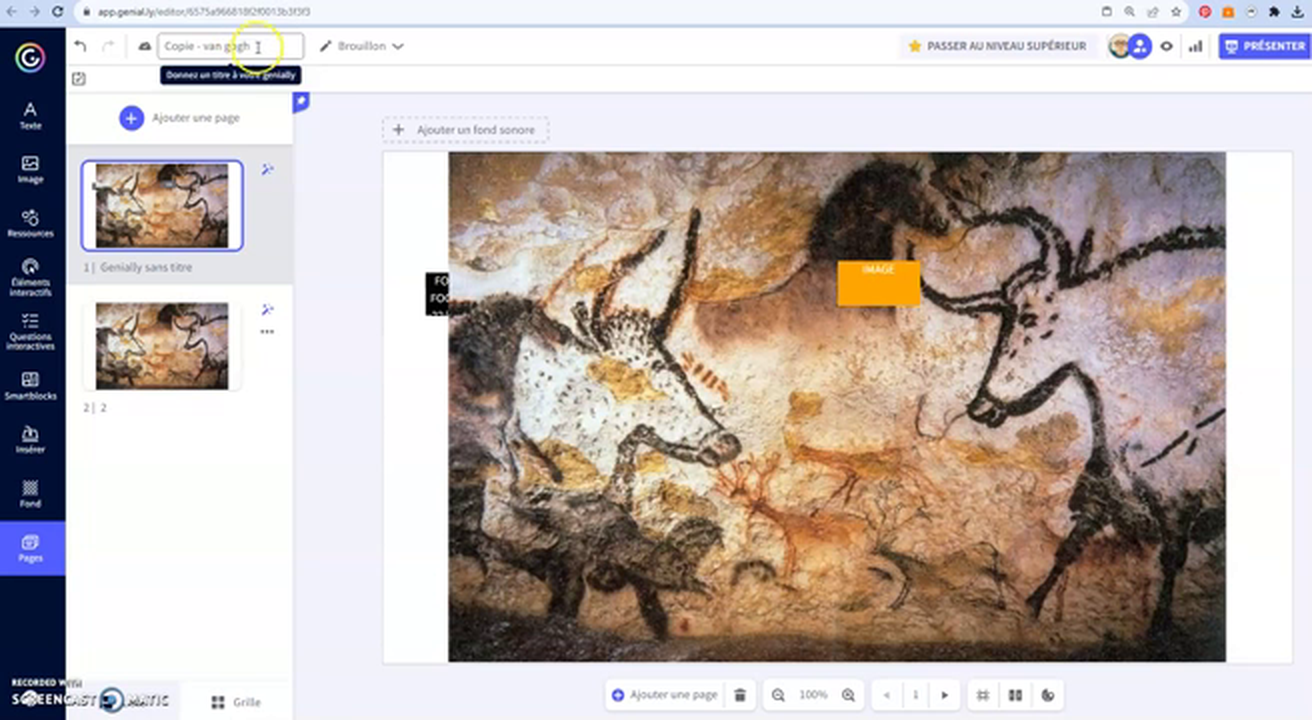Click the add collaborator icon

click(1140, 46)
